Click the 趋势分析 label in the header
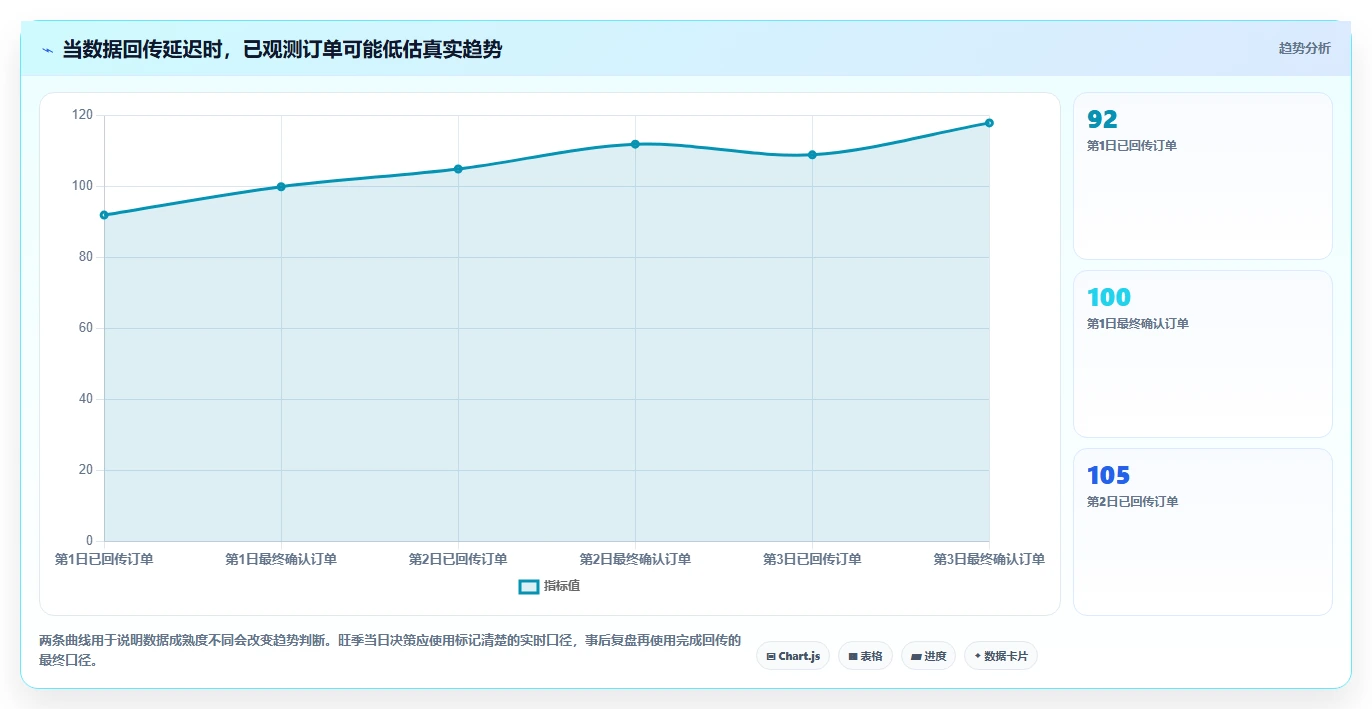The width and height of the screenshot is (1372, 709). [x=1304, y=48]
